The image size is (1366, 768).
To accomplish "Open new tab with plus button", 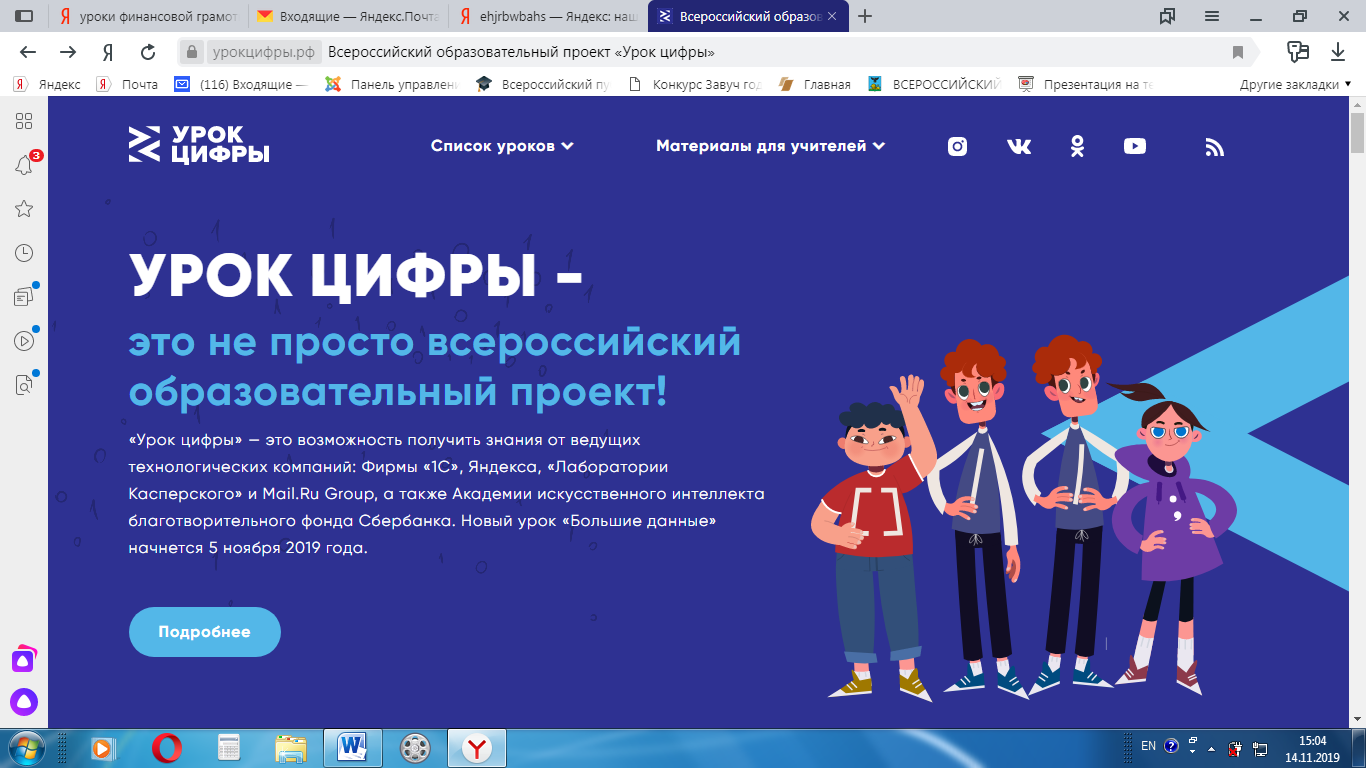I will (865, 16).
